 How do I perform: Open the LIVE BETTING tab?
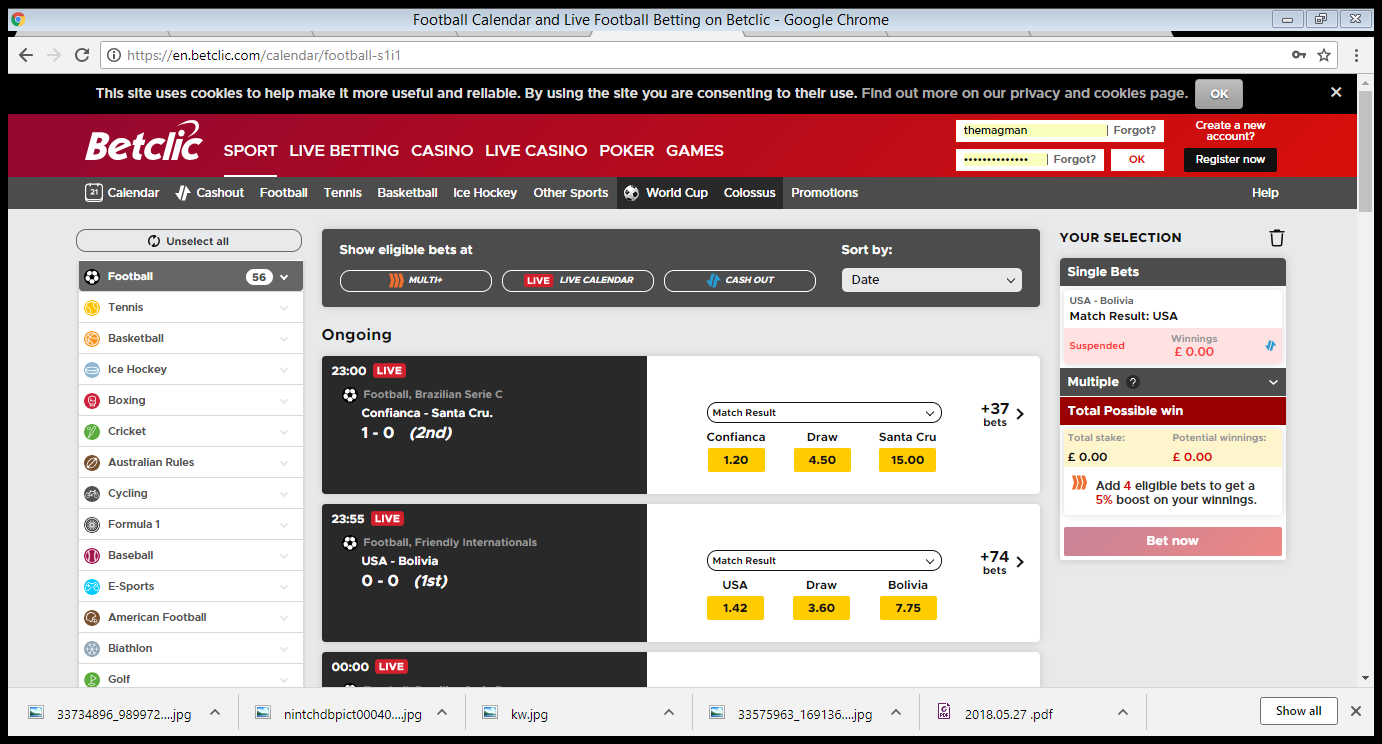[x=344, y=151]
